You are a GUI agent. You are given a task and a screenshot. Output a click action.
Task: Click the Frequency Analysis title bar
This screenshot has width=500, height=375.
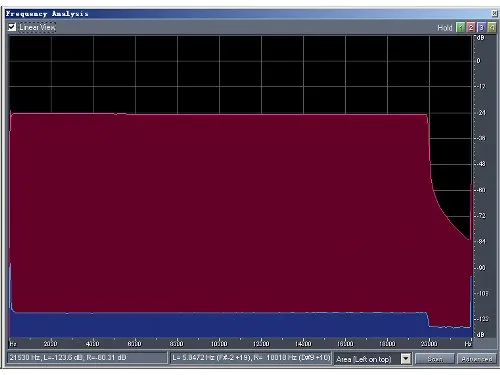(248, 13)
